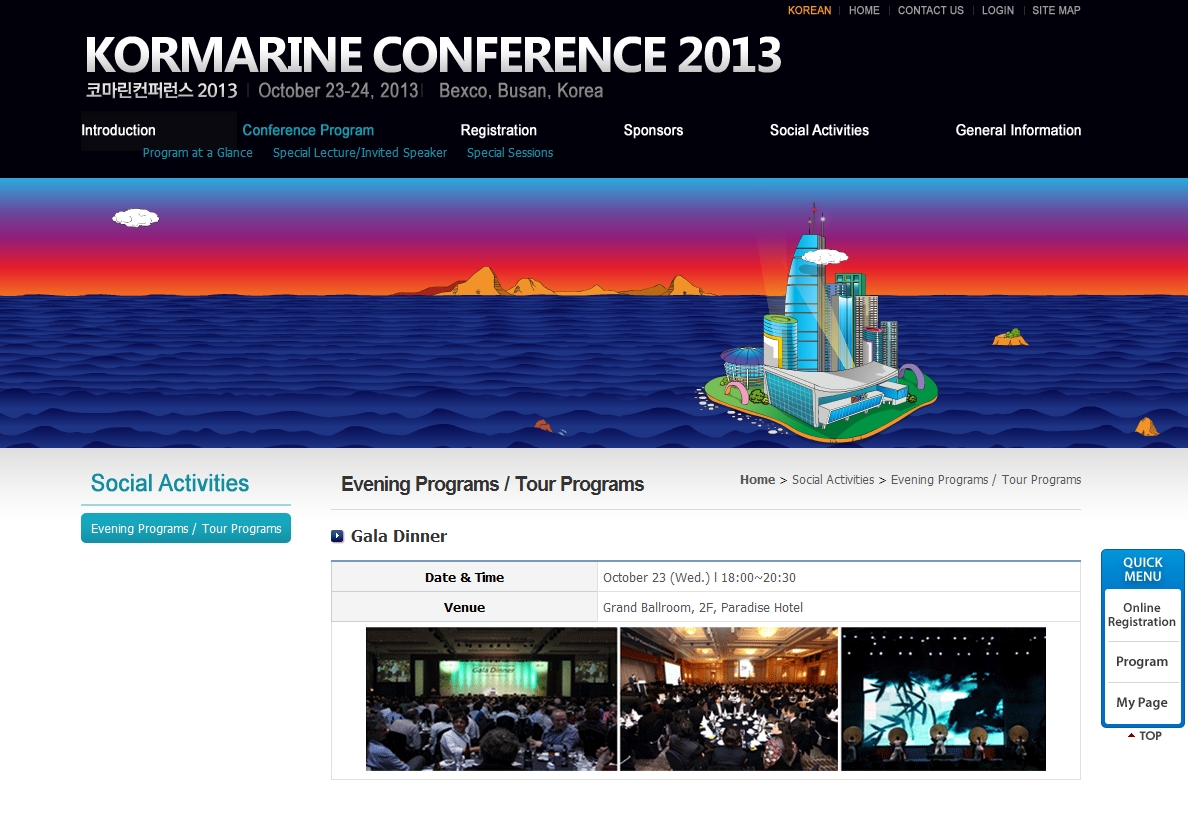Viewport: 1188px width, 820px height.
Task: Select Special Sessions submenu item
Action: click(x=510, y=153)
